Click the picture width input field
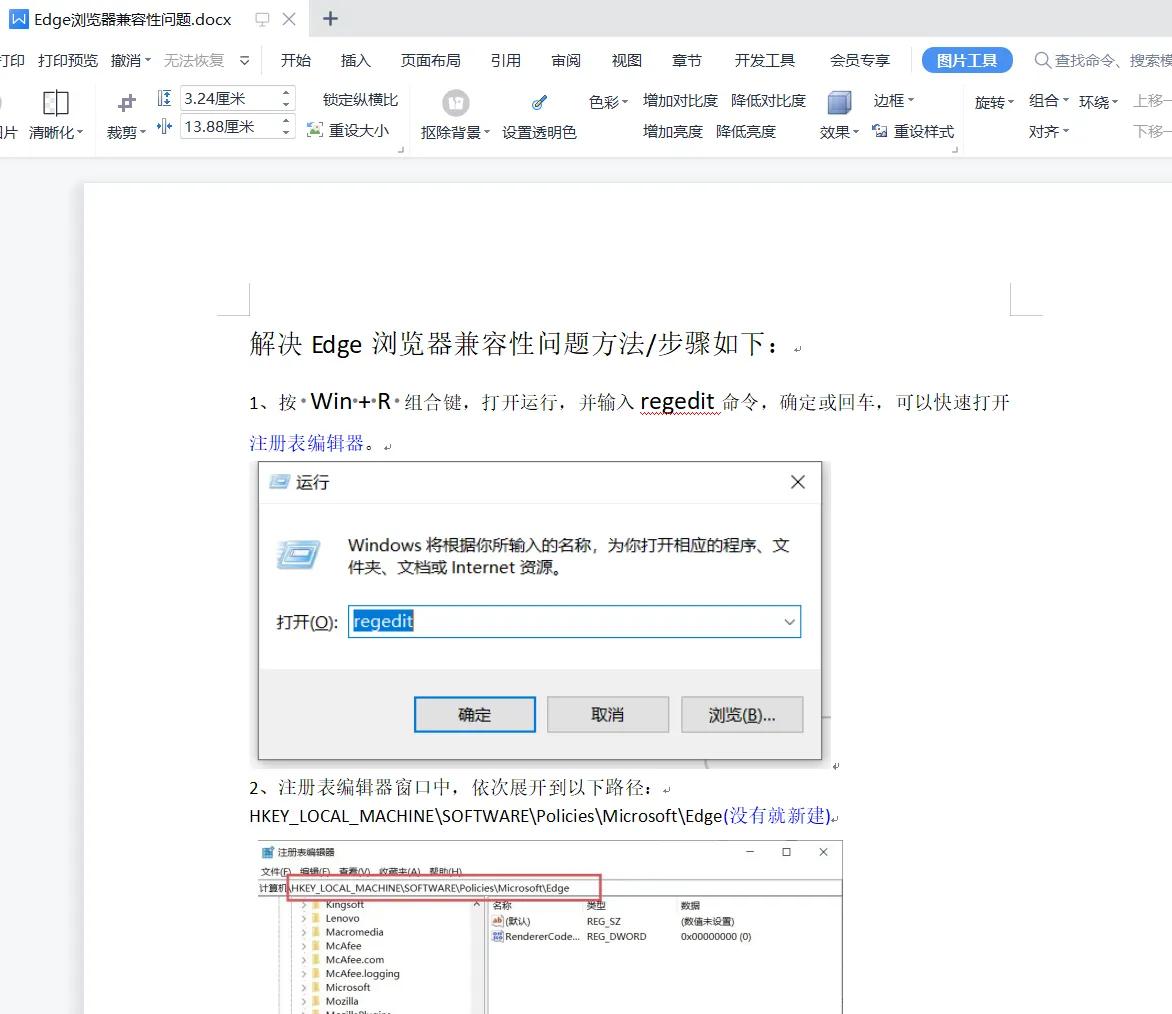 pyautogui.click(x=228, y=127)
